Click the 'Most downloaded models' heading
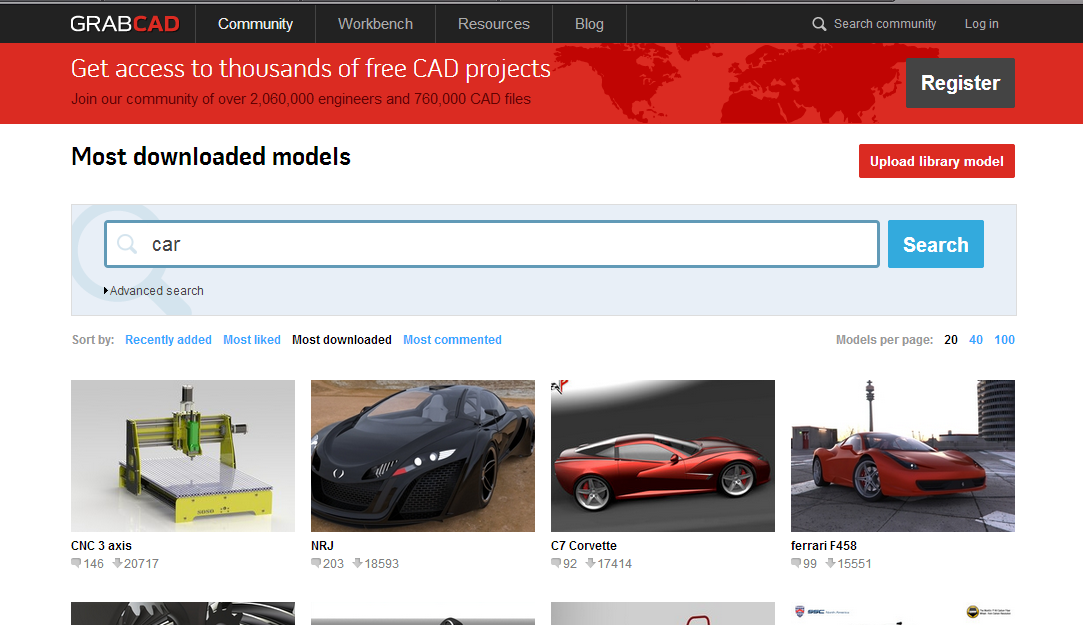The width and height of the screenshot is (1083, 625). click(x=211, y=157)
